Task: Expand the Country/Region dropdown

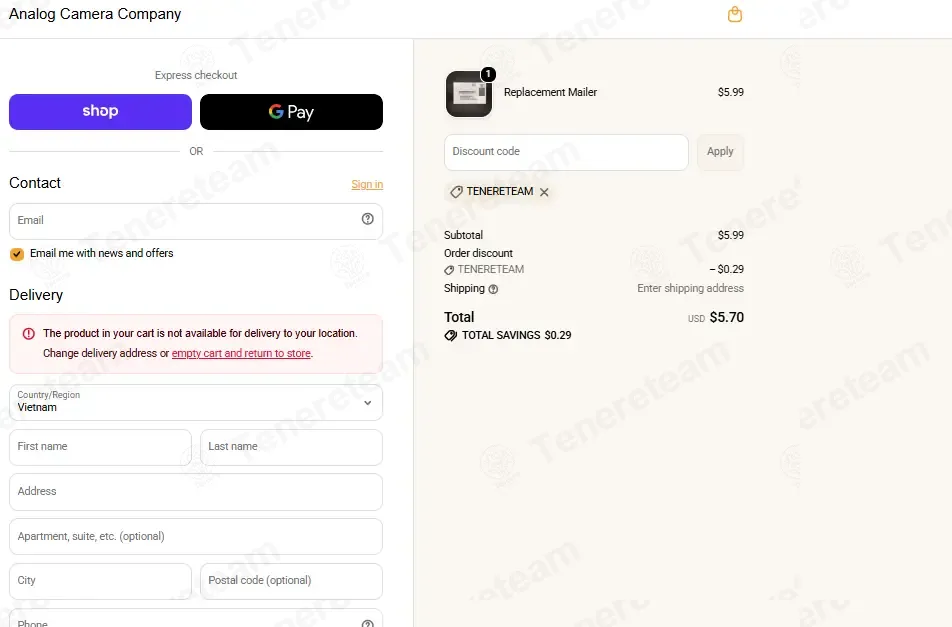Action: (196, 402)
